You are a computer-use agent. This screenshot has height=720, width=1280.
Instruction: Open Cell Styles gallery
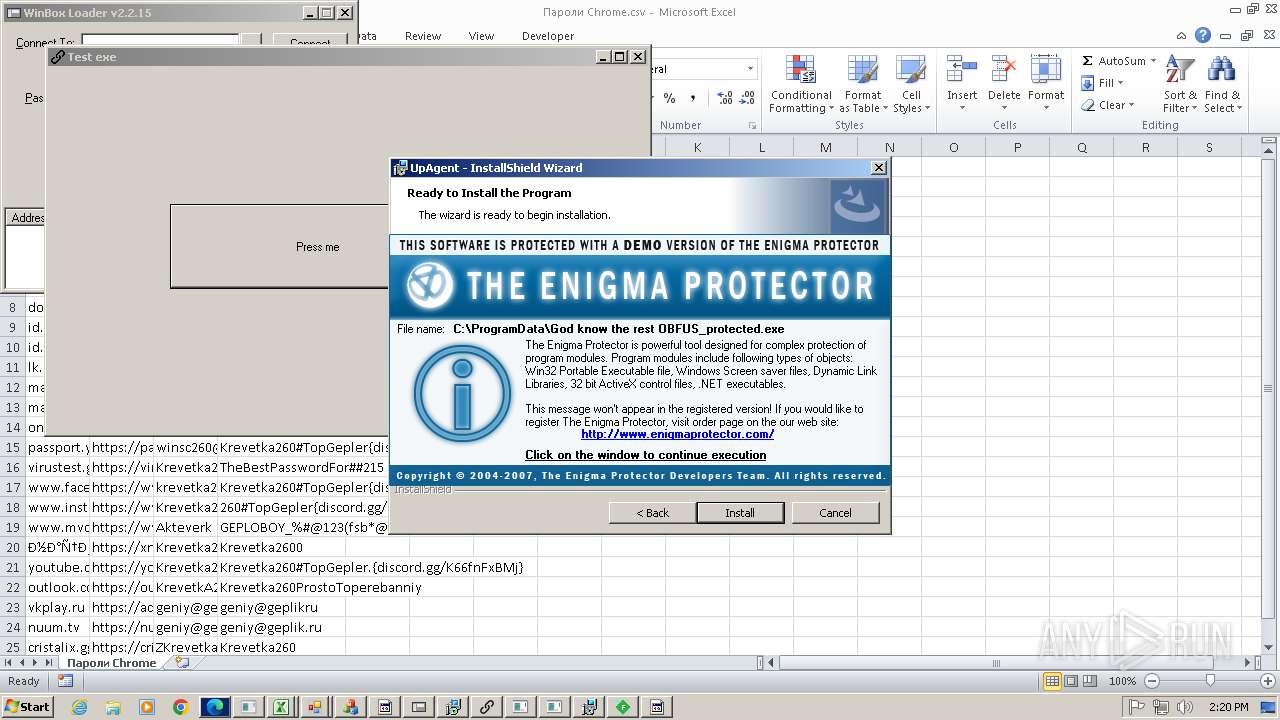click(911, 85)
